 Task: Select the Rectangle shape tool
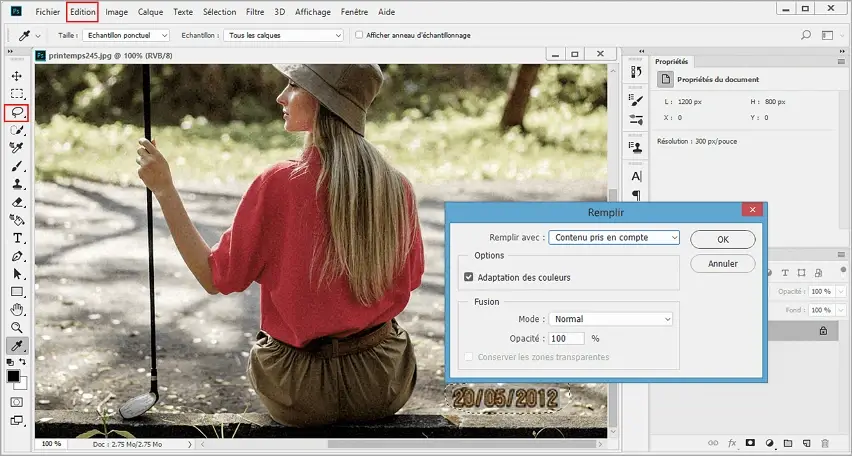coord(17,292)
